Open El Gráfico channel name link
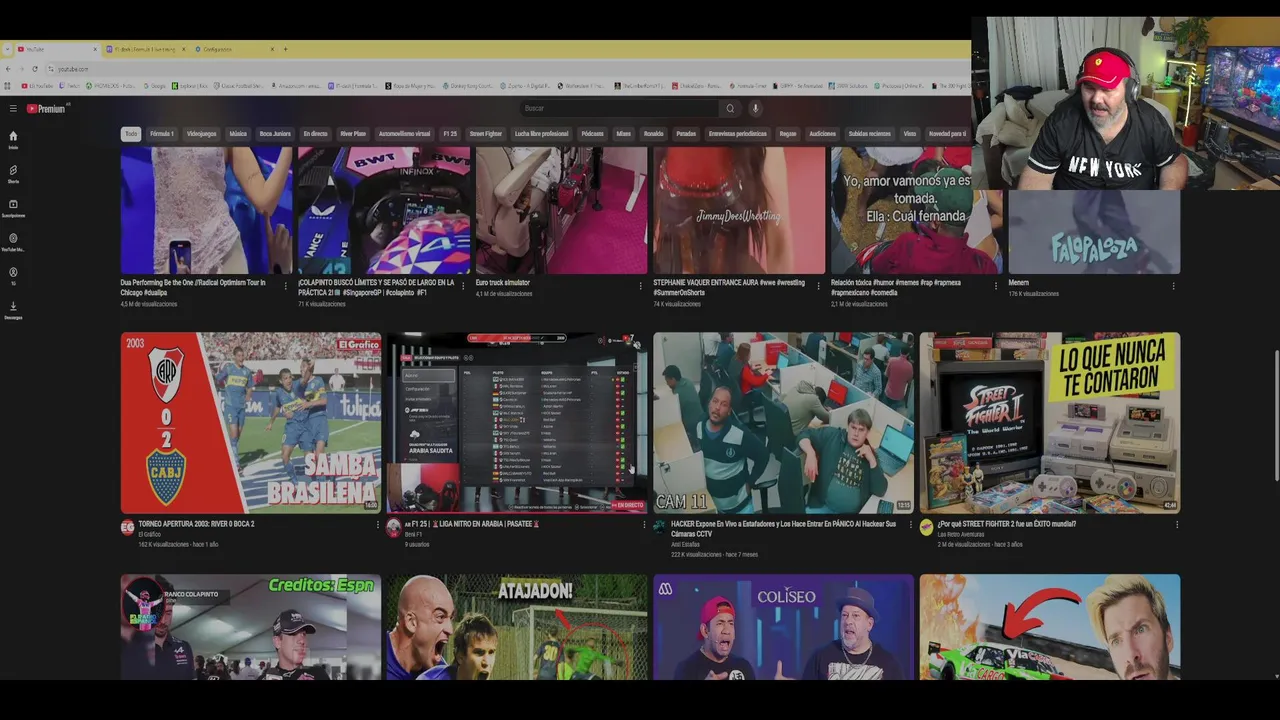This screenshot has width=1280, height=720. click(150, 534)
